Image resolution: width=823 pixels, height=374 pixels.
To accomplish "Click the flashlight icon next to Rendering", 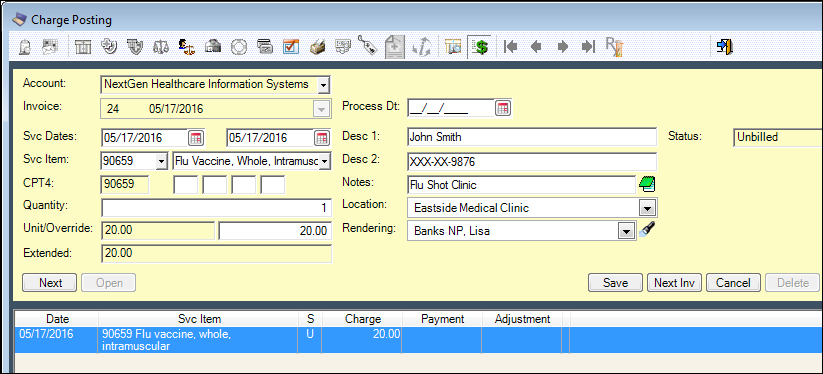I will (x=646, y=229).
